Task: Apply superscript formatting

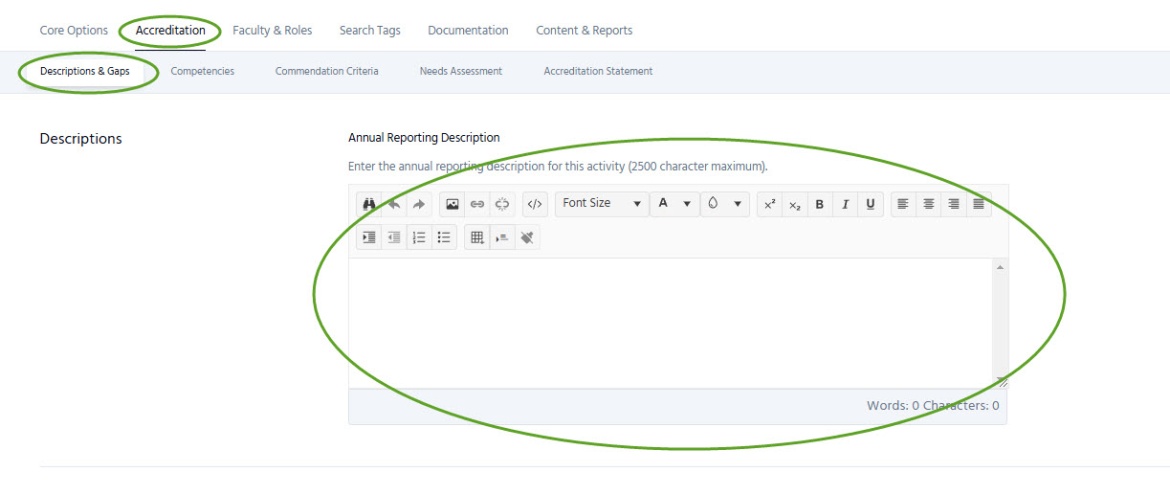Action: [769, 204]
